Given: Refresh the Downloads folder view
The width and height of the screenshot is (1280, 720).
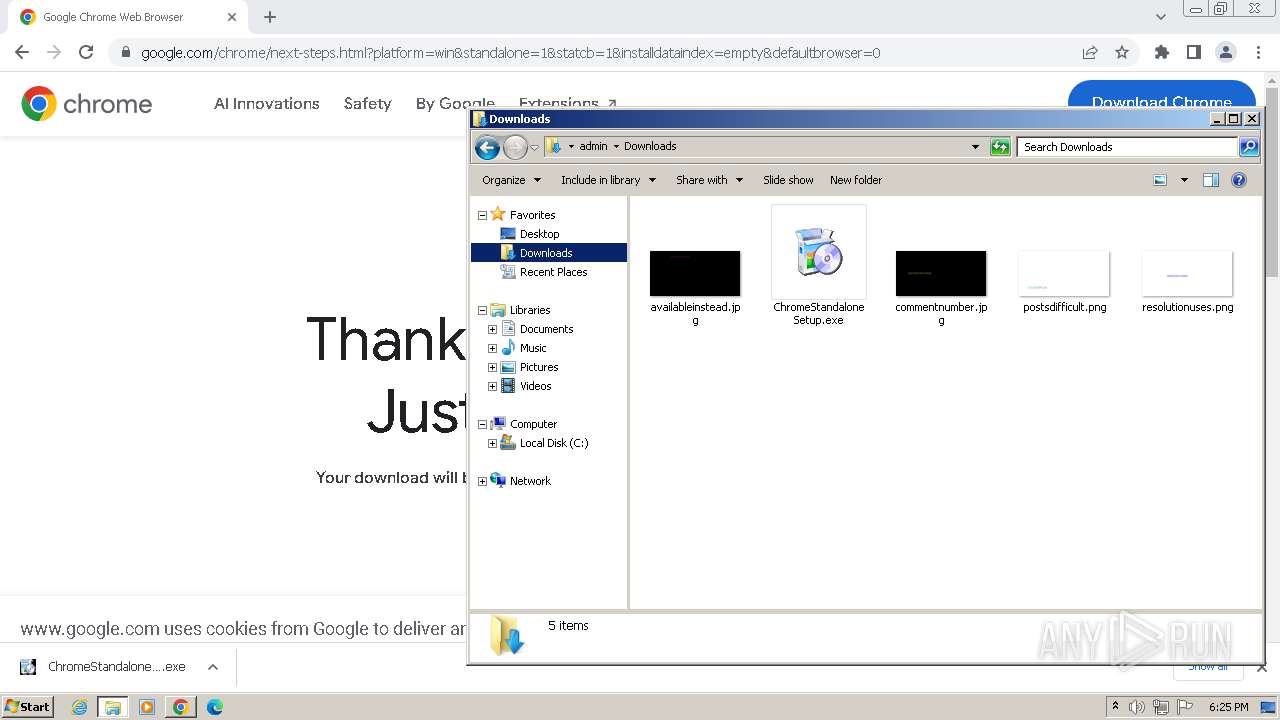Looking at the screenshot, I should coord(1000,147).
